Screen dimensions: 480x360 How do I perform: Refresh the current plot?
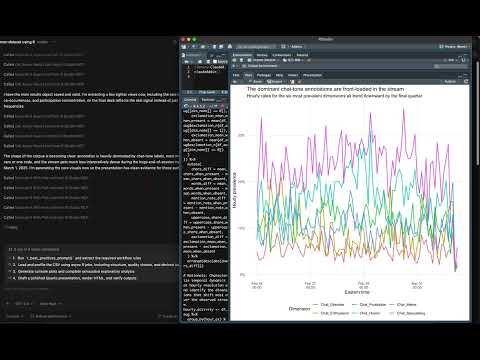[x=466, y=81]
